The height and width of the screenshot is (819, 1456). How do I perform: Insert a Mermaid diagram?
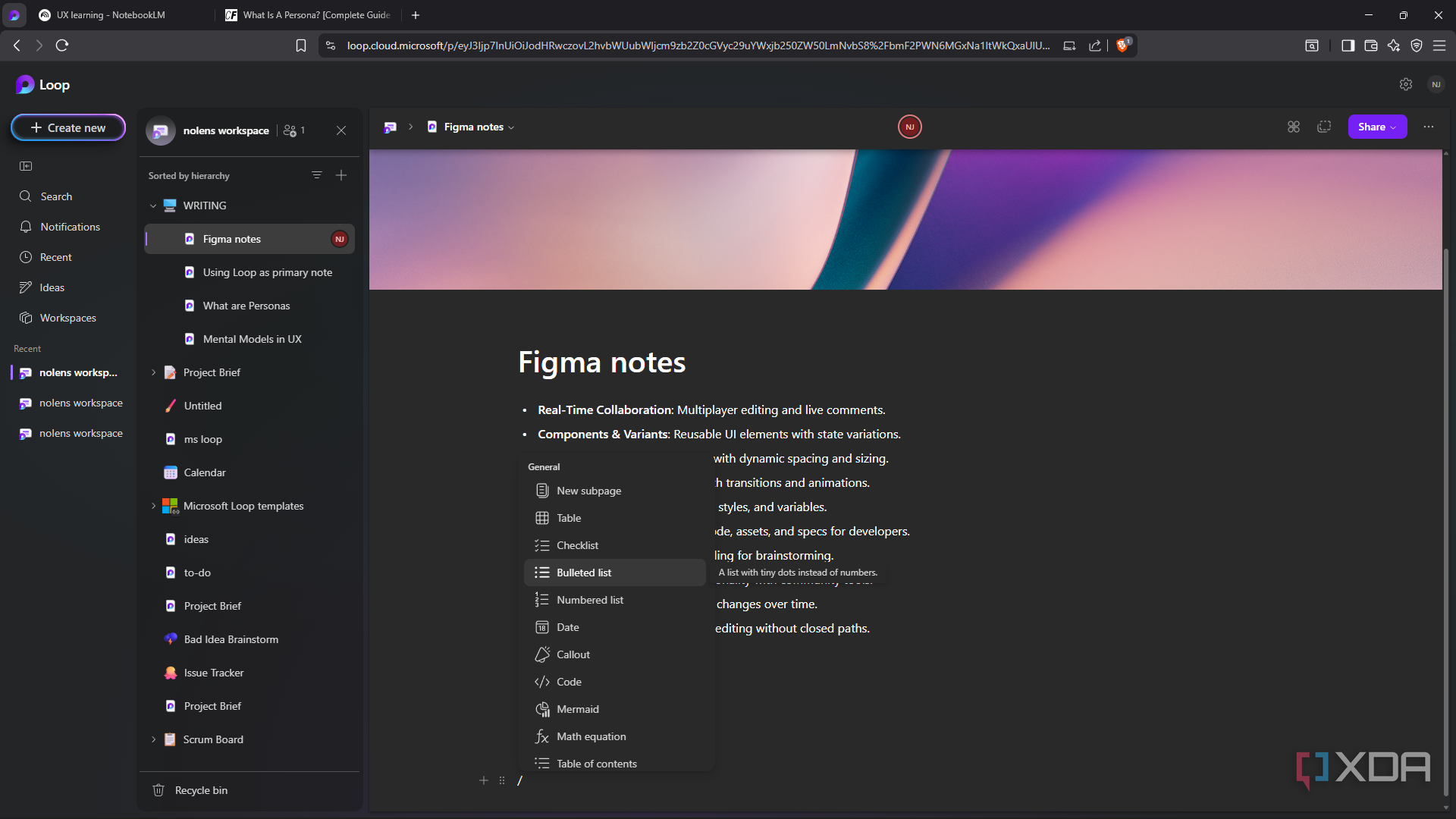click(x=615, y=709)
